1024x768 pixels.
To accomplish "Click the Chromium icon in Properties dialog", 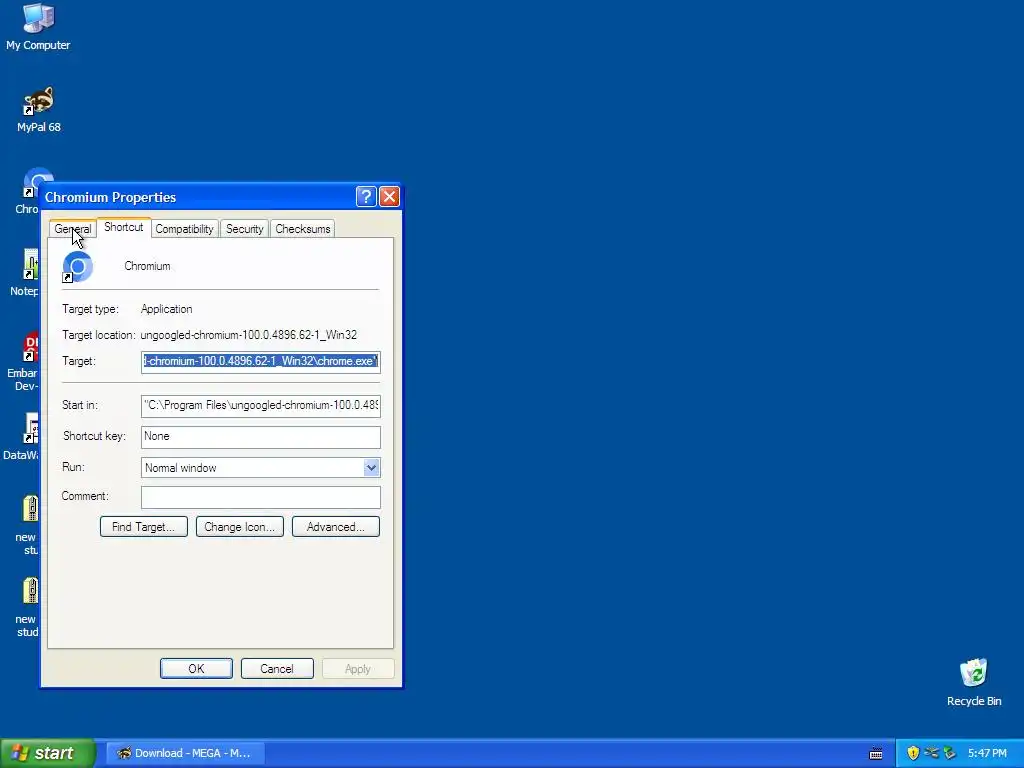I will 78,267.
